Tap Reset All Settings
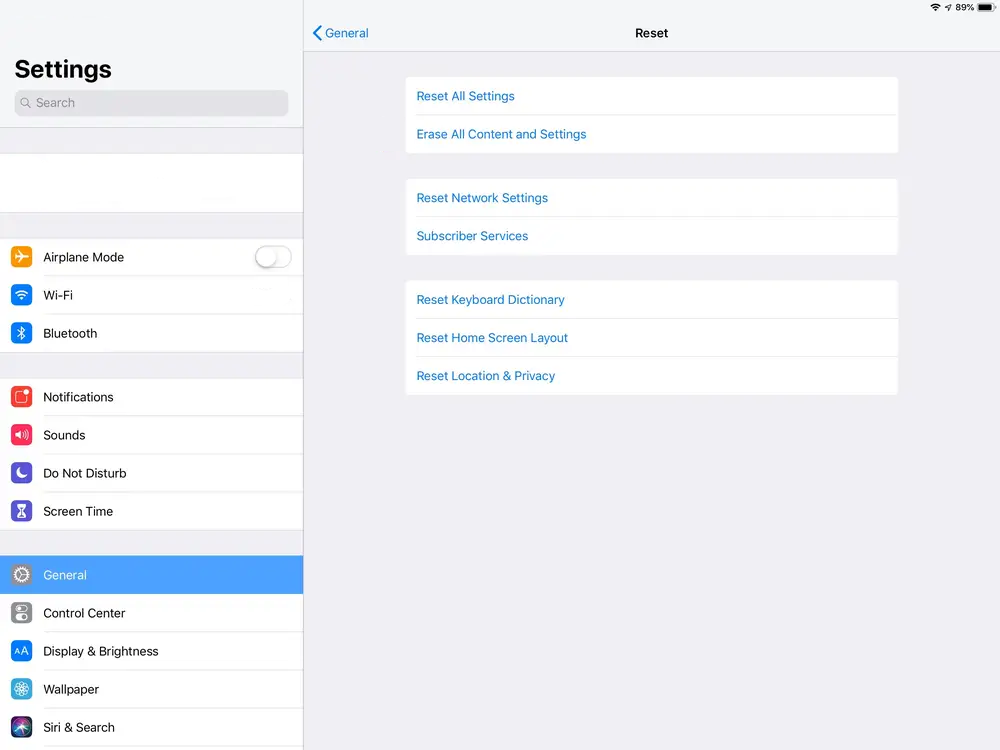This screenshot has width=1000, height=750. tap(465, 96)
